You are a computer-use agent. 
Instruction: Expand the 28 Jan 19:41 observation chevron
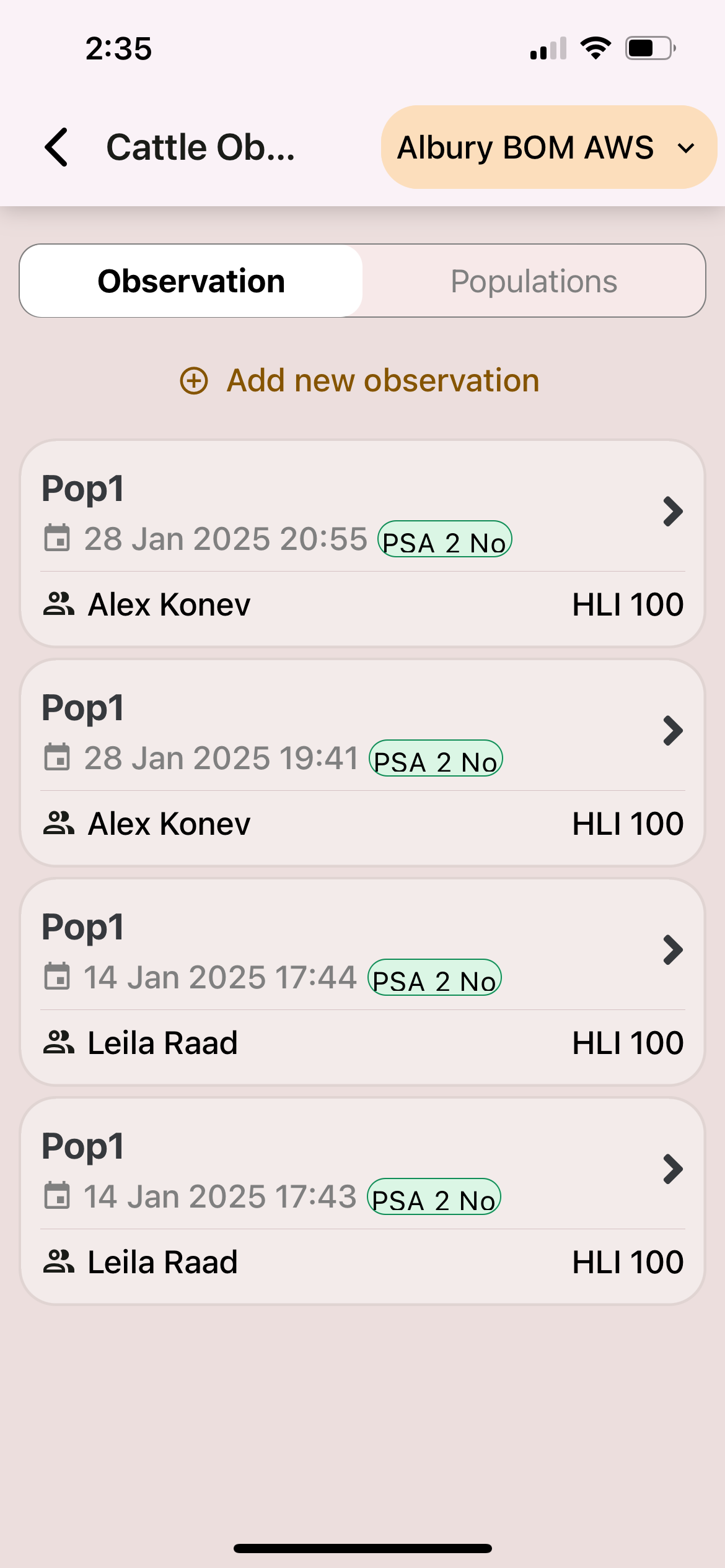pos(672,731)
